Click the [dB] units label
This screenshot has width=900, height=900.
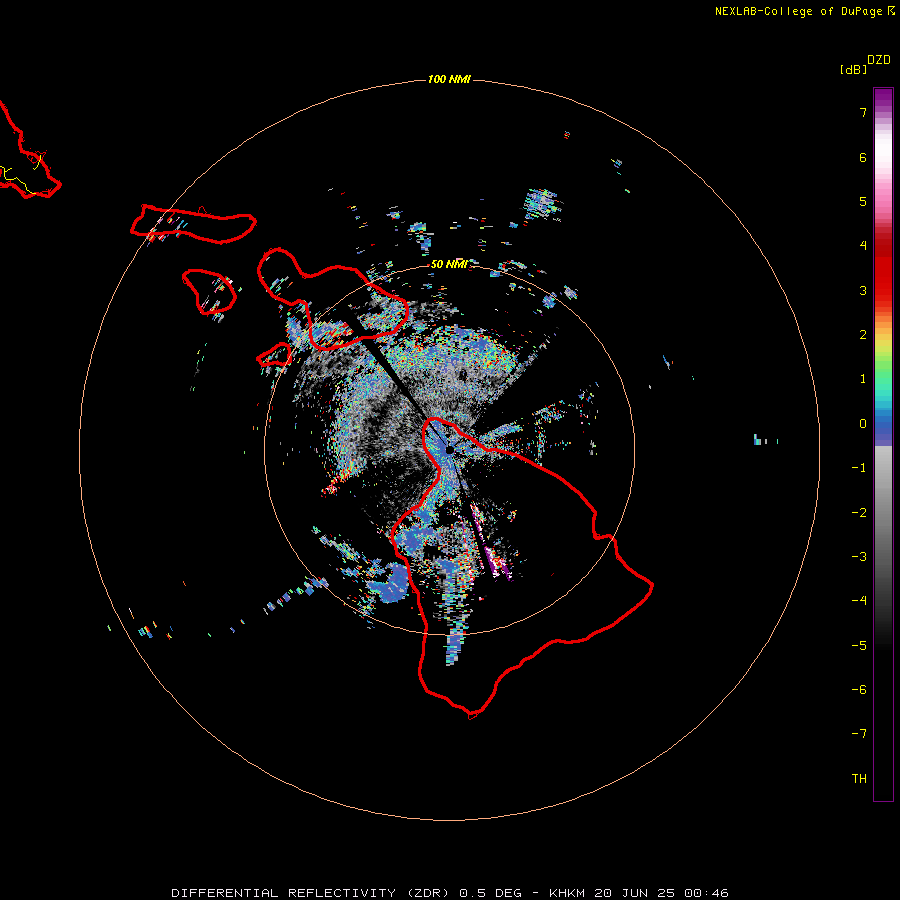click(854, 69)
